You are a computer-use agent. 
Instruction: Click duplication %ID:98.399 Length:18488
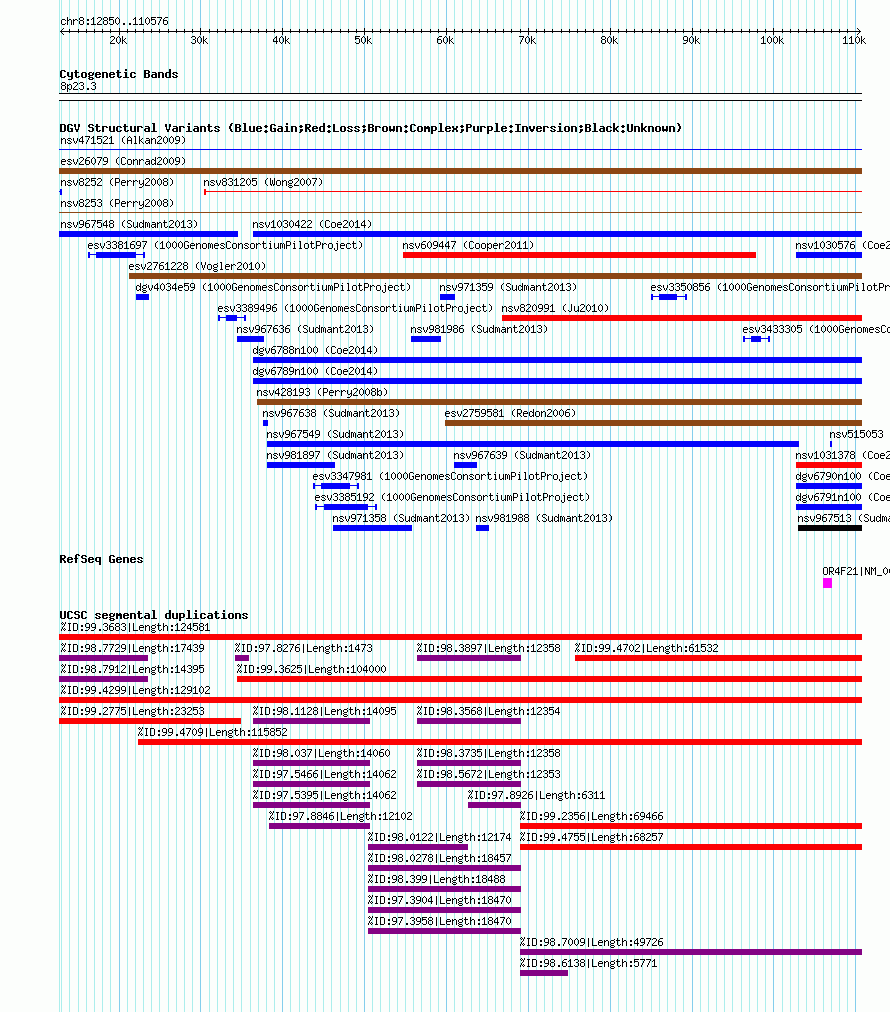[x=436, y=879]
